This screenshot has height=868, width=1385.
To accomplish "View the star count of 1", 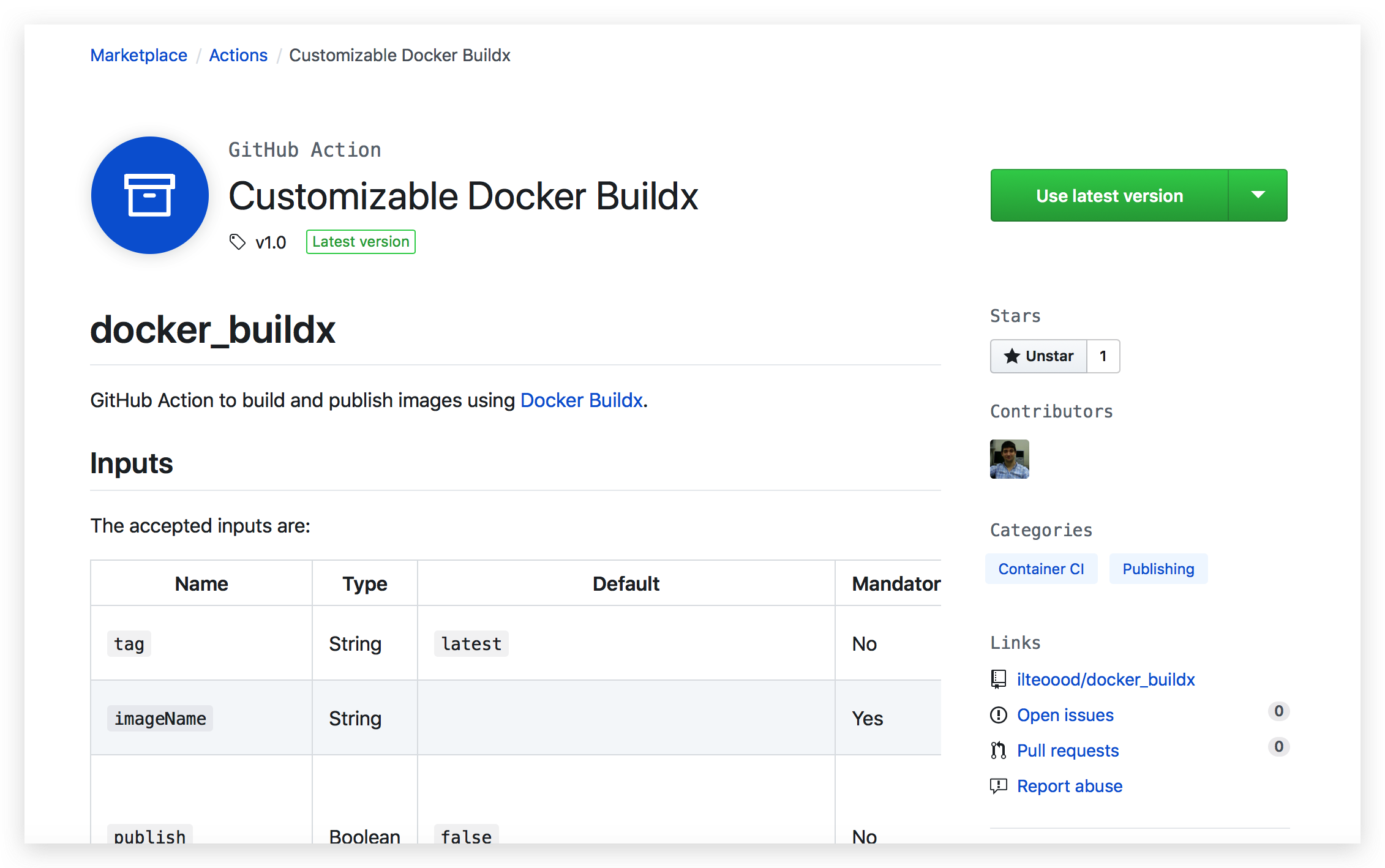I will [x=1103, y=356].
